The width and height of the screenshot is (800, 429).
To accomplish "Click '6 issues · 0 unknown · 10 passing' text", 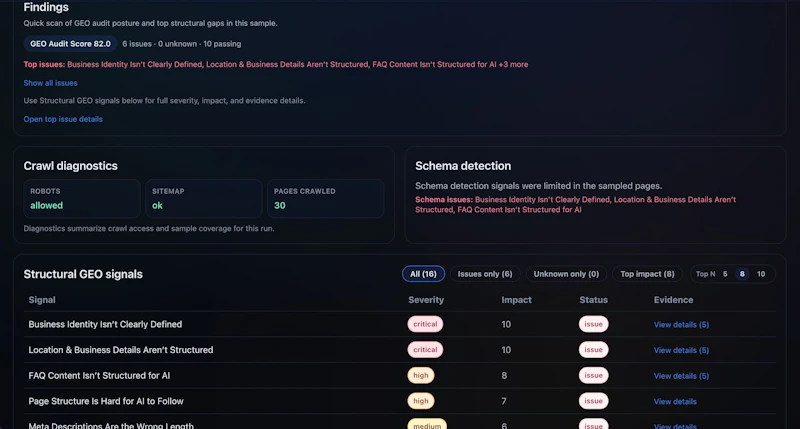I will [182, 44].
